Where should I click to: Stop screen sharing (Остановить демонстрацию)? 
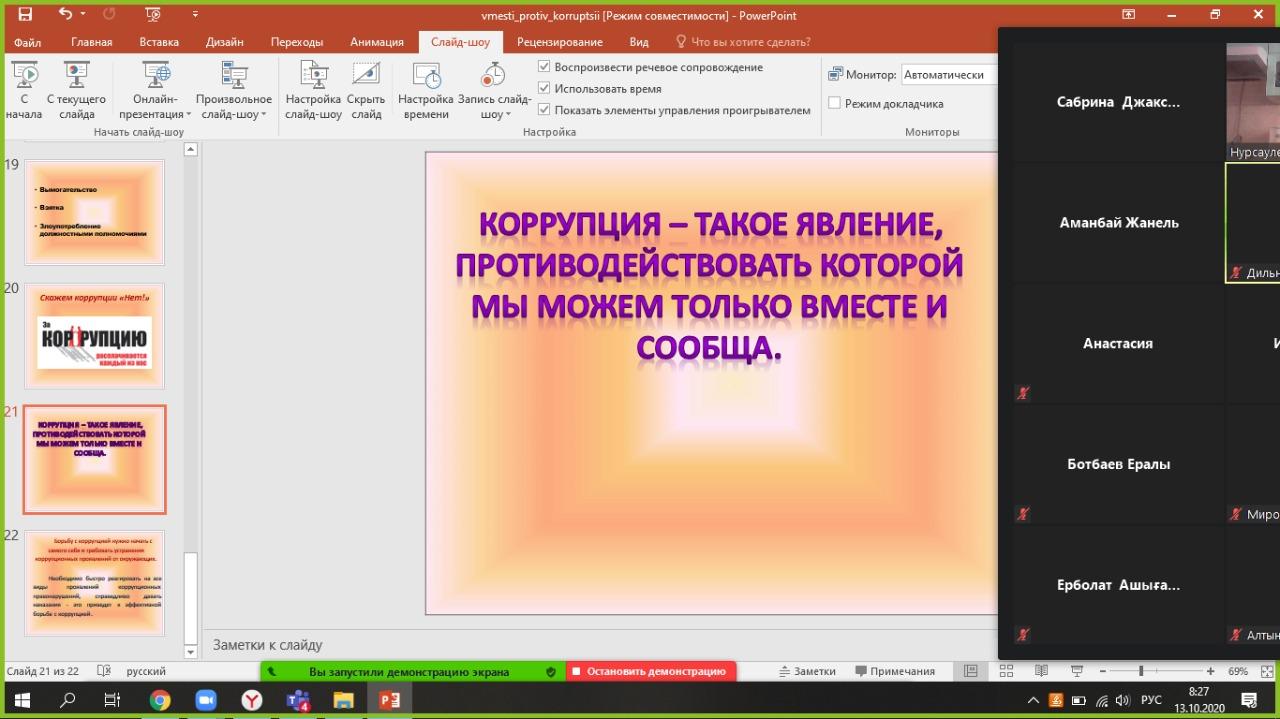tap(650, 672)
